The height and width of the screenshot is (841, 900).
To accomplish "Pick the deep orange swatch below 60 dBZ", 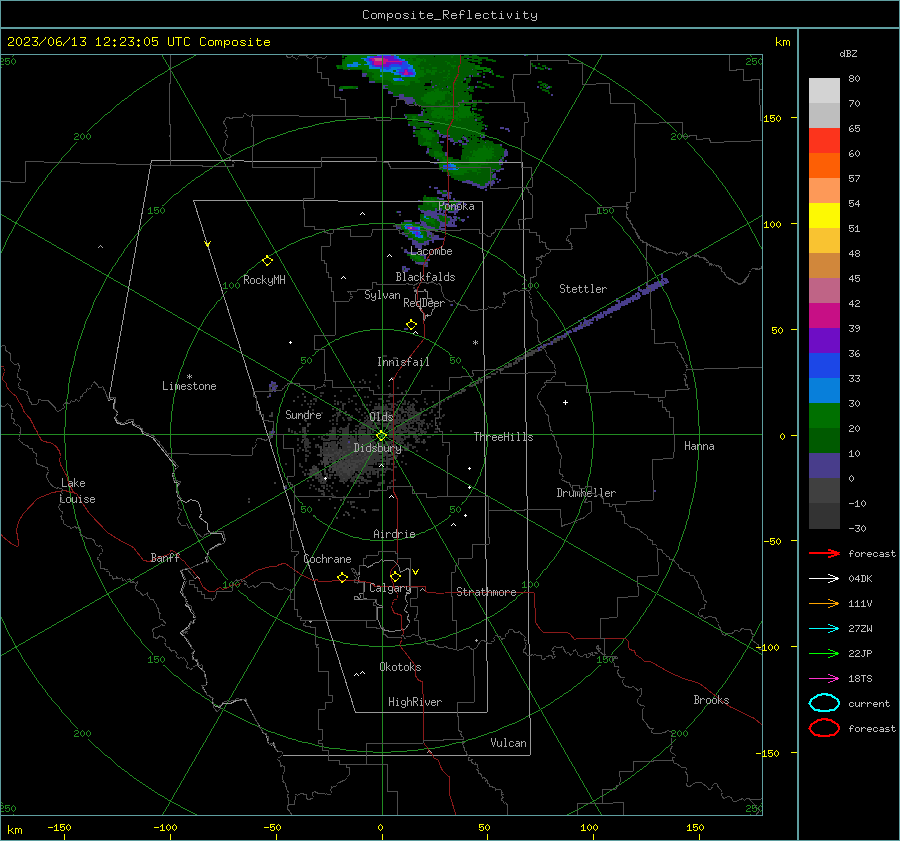I will pyautogui.click(x=824, y=166).
